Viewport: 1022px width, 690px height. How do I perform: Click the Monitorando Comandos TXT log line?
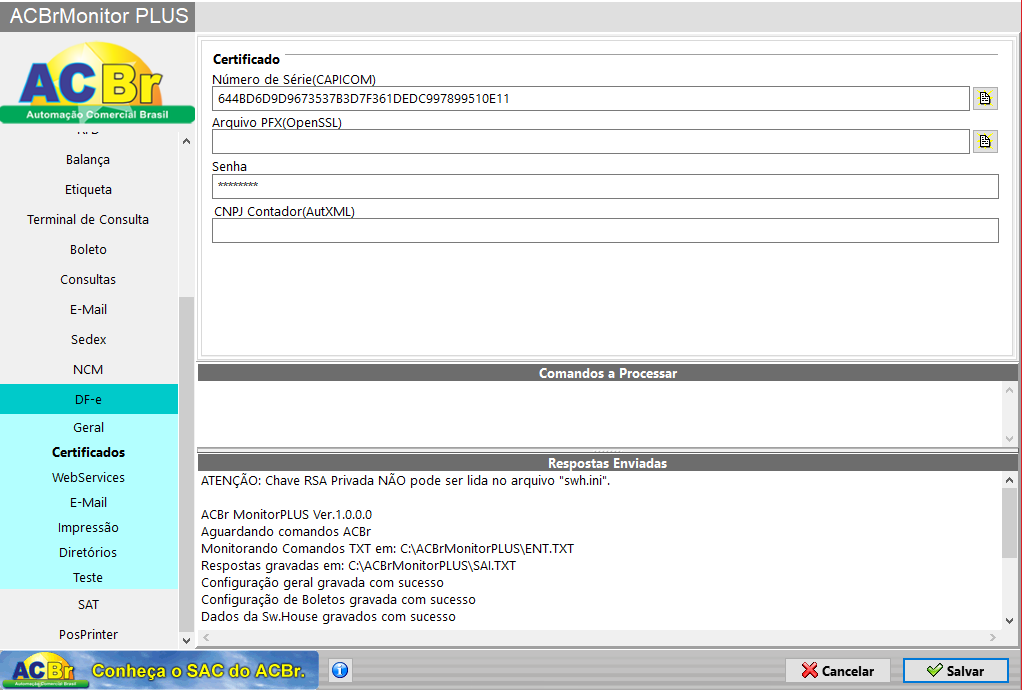pyautogui.click(x=387, y=549)
